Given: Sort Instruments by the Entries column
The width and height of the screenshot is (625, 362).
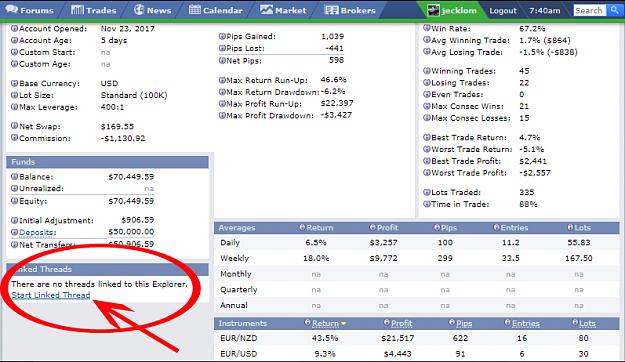Looking at the screenshot, I should (526, 323).
